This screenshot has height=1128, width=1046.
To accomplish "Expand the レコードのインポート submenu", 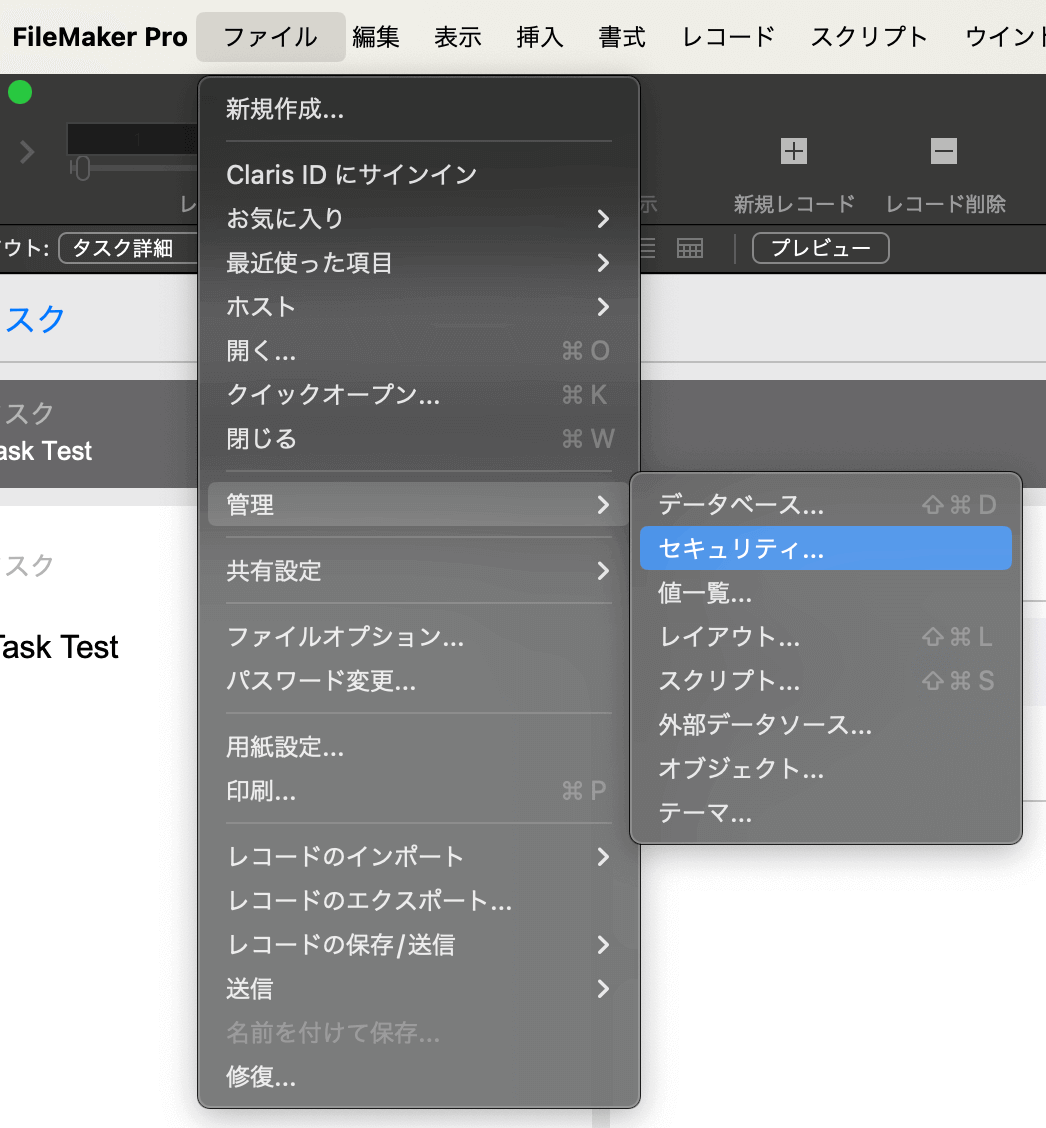I will [419, 857].
